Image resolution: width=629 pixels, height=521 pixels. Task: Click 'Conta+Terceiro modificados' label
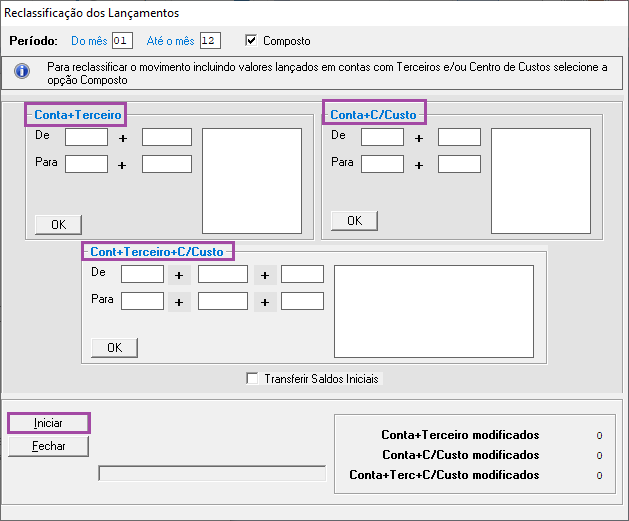[x=460, y=435]
